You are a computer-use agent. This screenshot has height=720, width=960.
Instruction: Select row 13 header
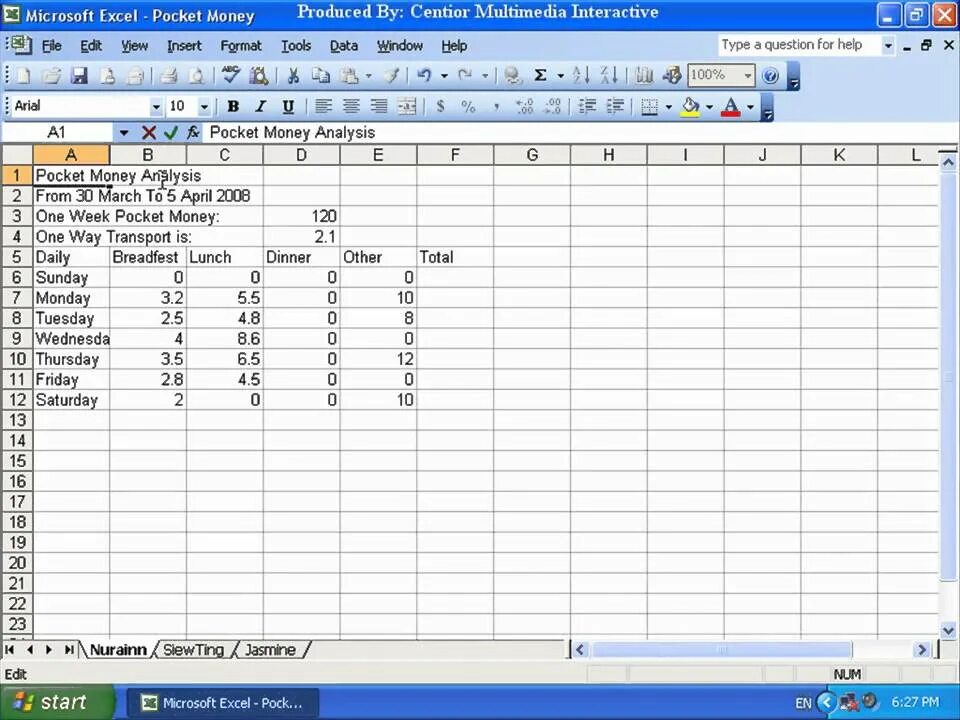17,420
